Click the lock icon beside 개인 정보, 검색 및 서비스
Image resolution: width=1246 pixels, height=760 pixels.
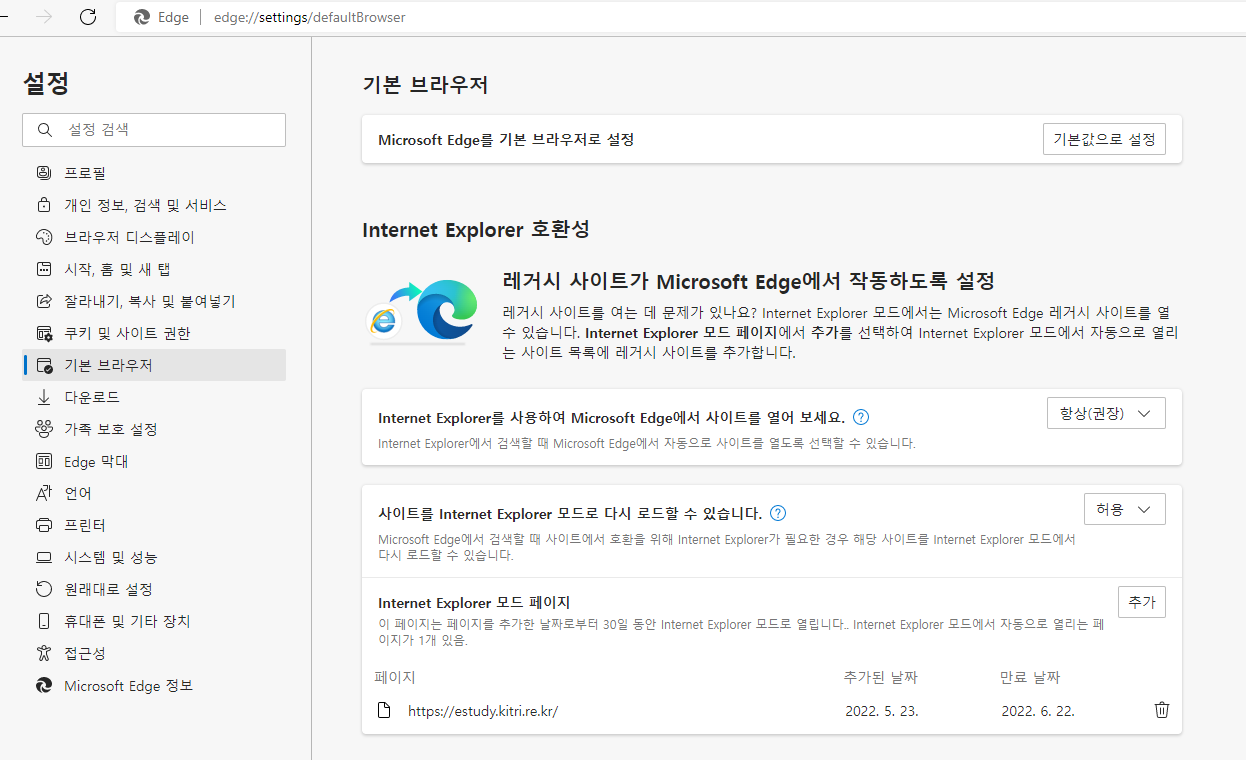pyautogui.click(x=44, y=205)
